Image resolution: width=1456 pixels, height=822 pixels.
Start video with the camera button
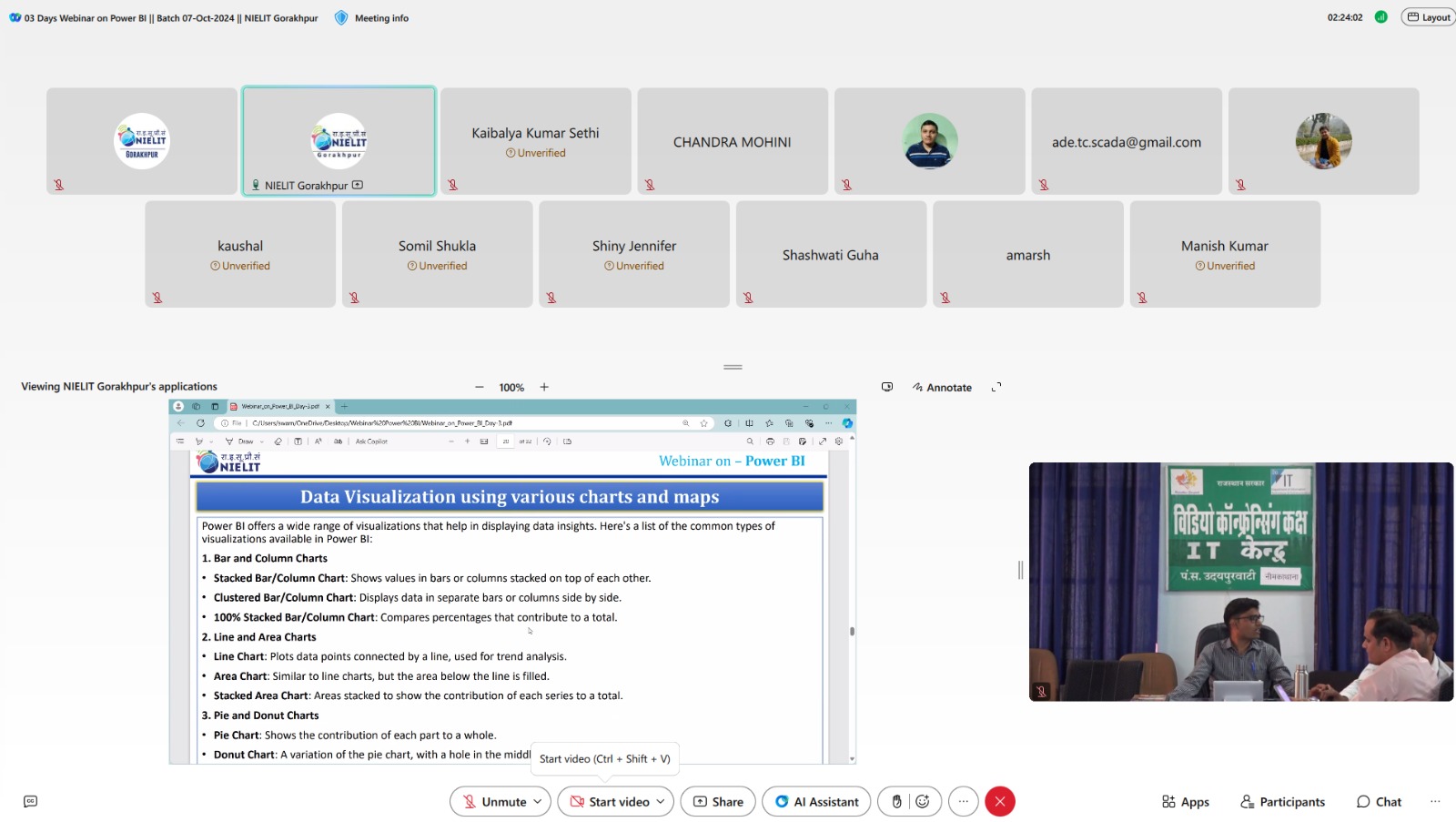609,801
